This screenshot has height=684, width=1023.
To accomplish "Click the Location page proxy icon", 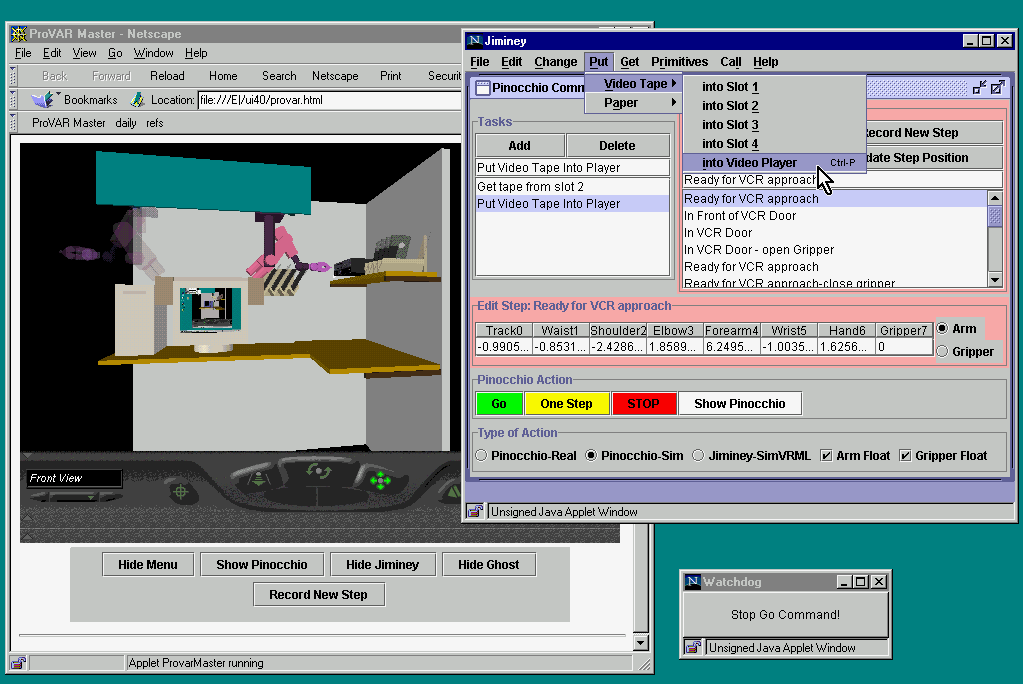I will (138, 100).
